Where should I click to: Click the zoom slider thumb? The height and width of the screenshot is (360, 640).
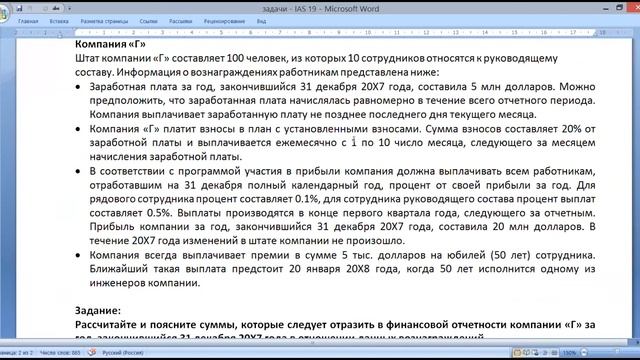coord(618,351)
